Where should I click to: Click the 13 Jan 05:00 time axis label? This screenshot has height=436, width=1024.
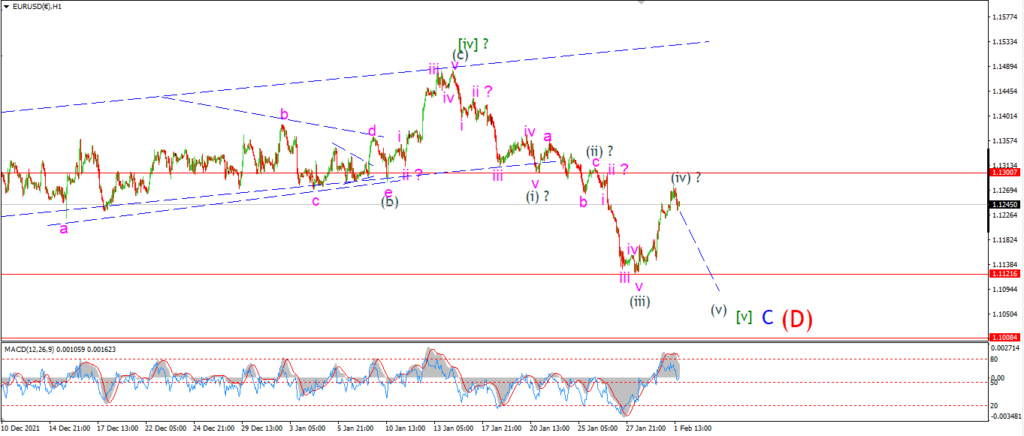tap(453, 428)
